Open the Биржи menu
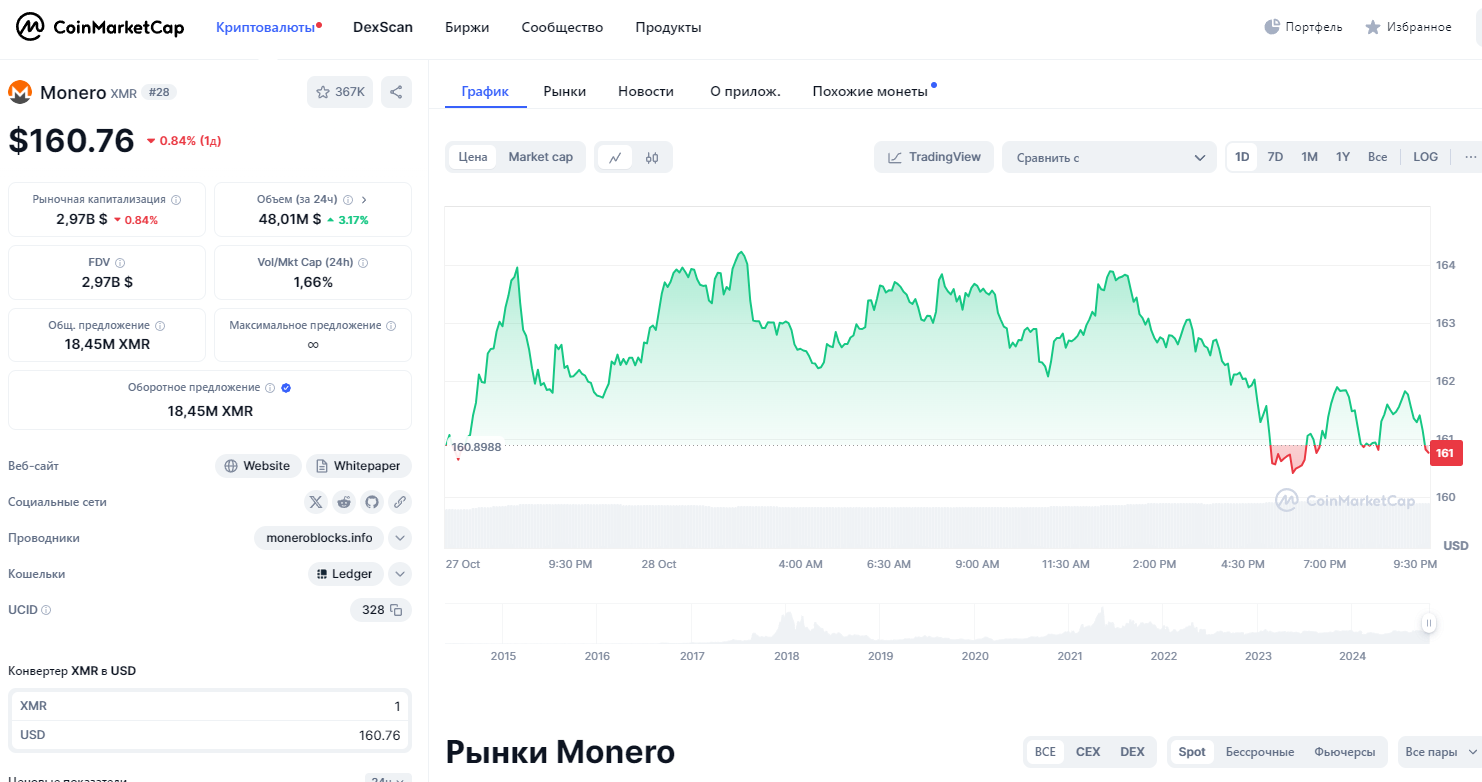The image size is (1482, 782). [x=467, y=27]
